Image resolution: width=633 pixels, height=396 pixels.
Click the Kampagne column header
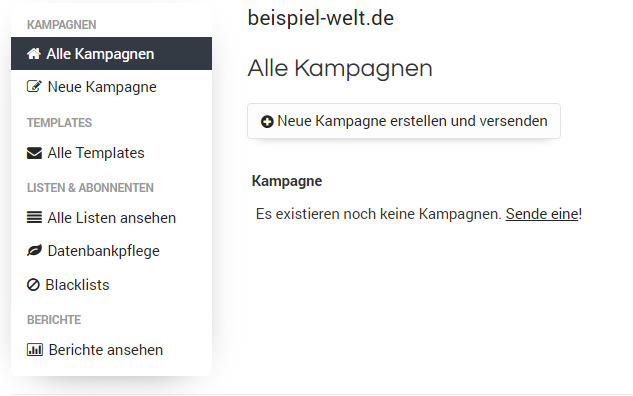pyautogui.click(x=287, y=181)
